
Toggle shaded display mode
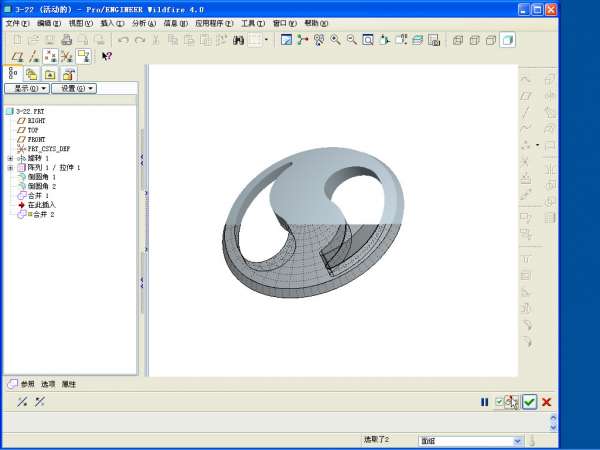point(507,40)
